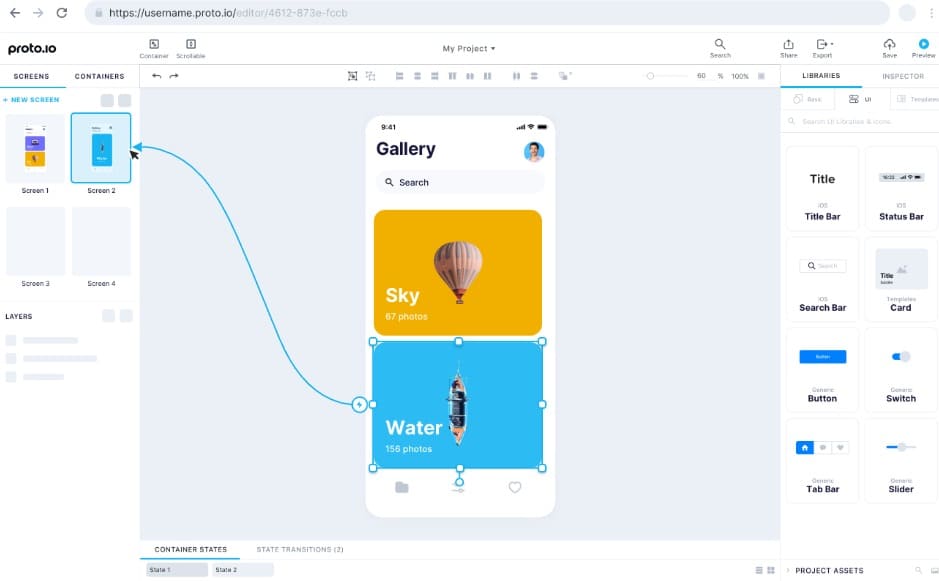
Task: Select the State Transitions tab
Action: tap(300, 549)
